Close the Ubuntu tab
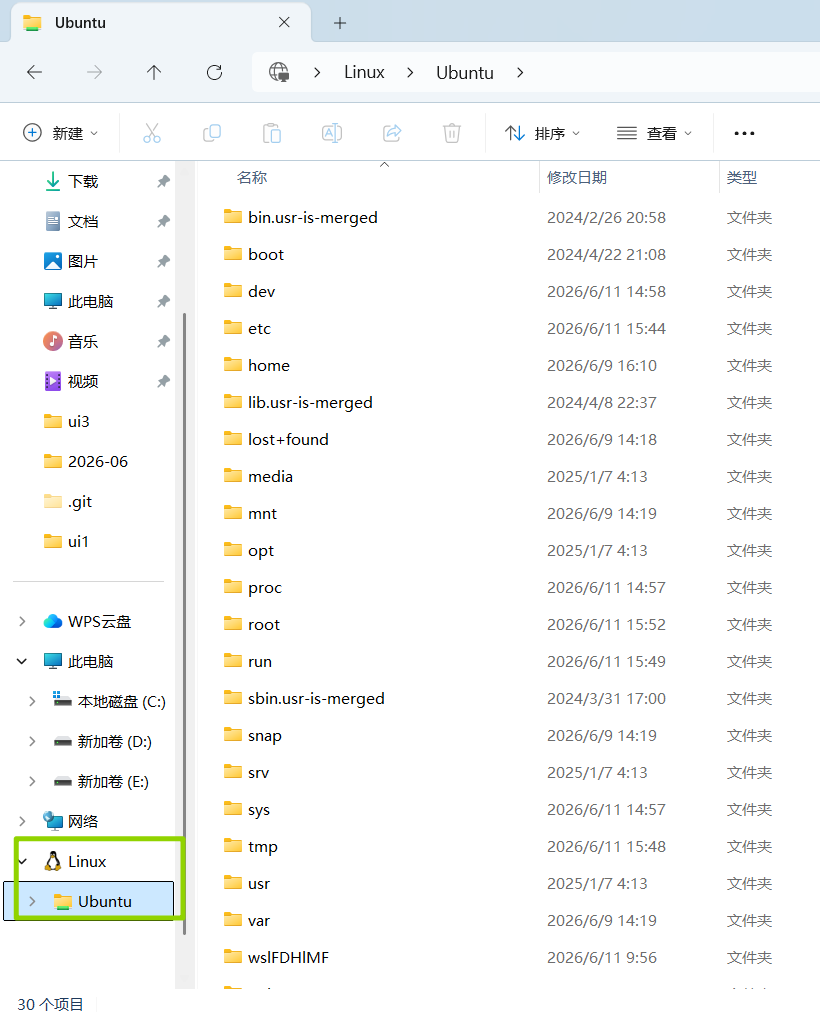The height and width of the screenshot is (1016, 820). coord(284,23)
